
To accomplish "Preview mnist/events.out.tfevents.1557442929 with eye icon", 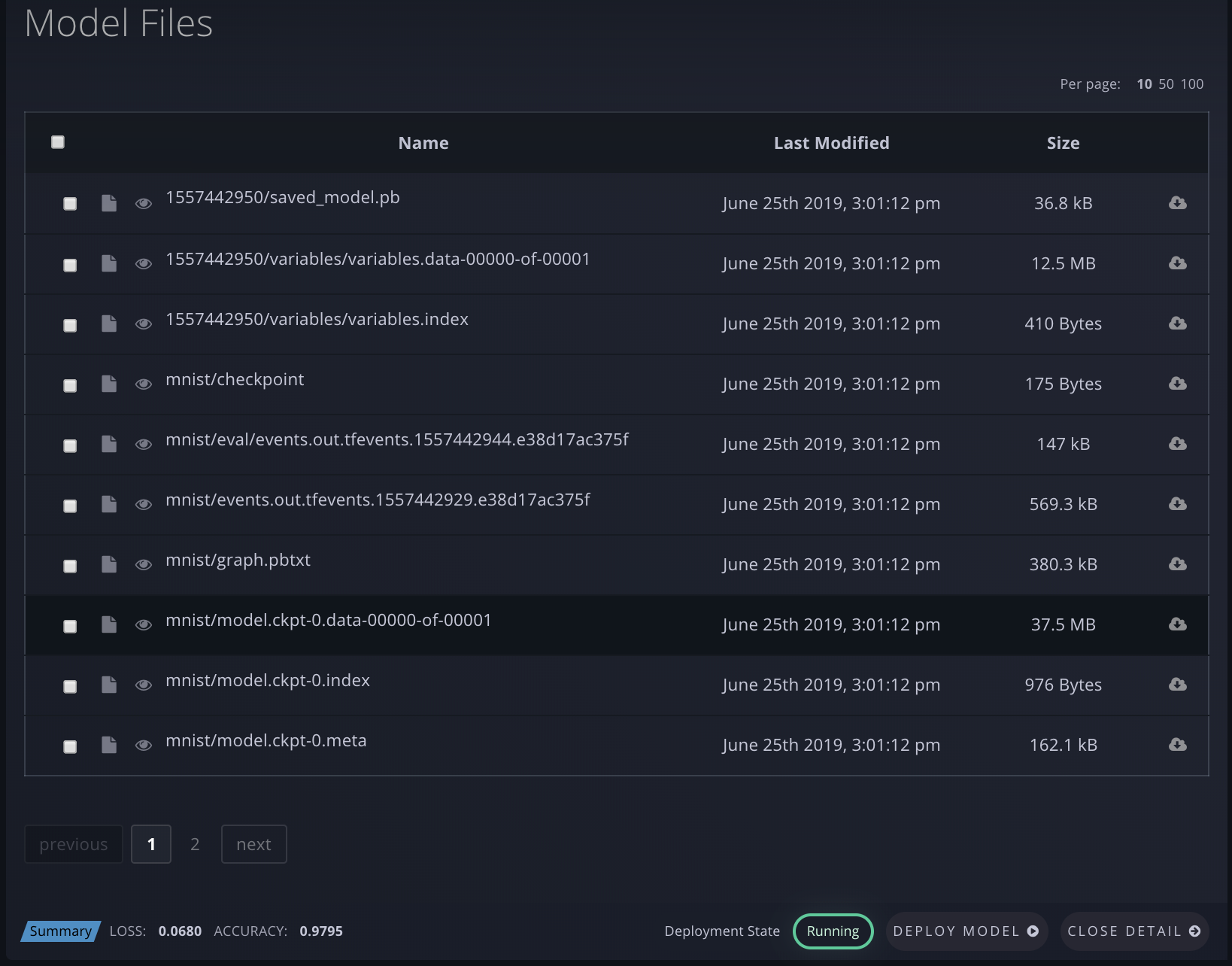I will (144, 504).
